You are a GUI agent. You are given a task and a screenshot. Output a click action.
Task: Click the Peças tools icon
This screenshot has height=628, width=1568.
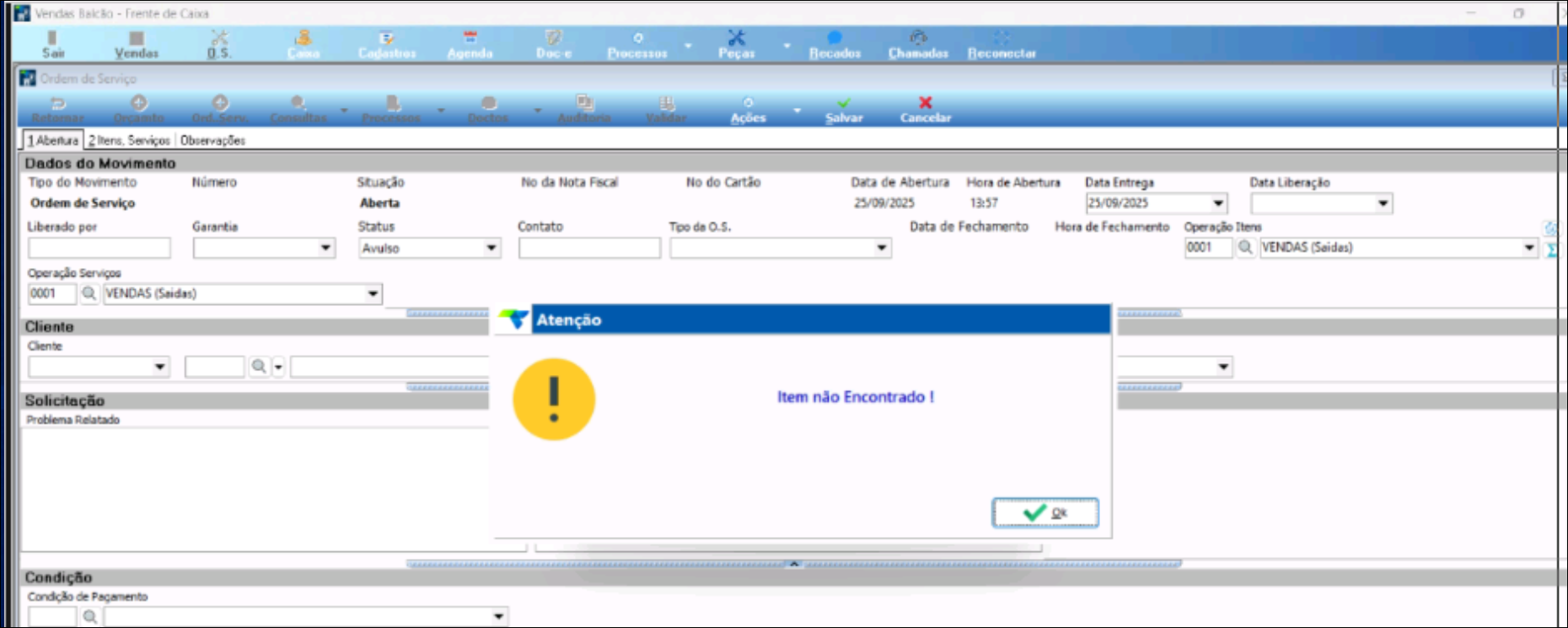pos(736,39)
